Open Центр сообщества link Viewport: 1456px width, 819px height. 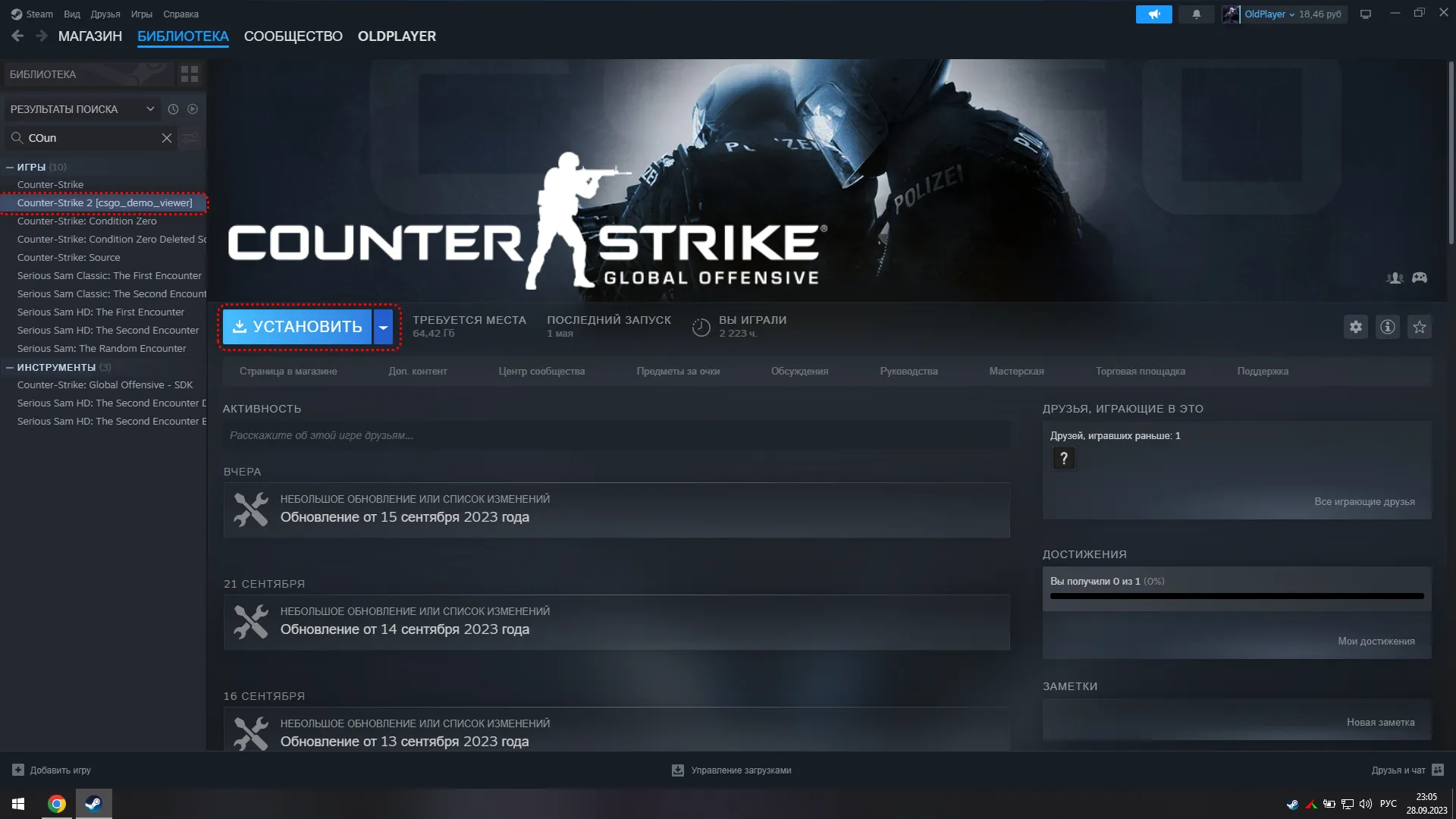[x=541, y=372]
